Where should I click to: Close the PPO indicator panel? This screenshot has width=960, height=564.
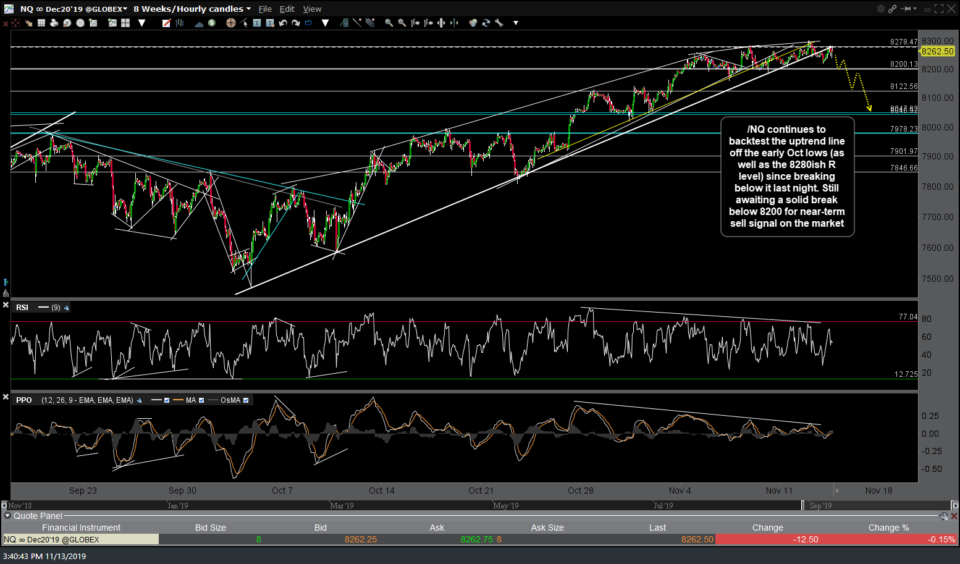click(x=6, y=397)
